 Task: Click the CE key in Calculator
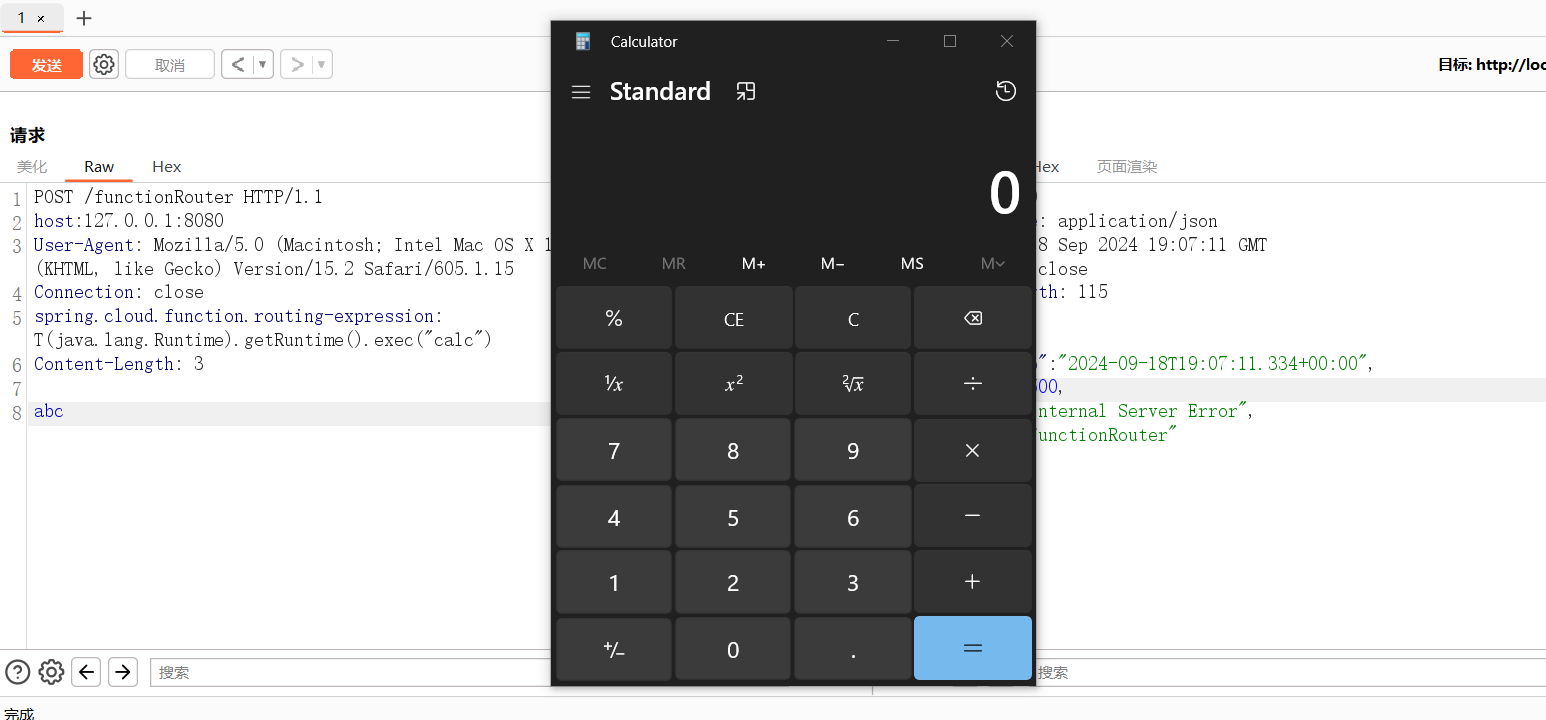[733, 318]
